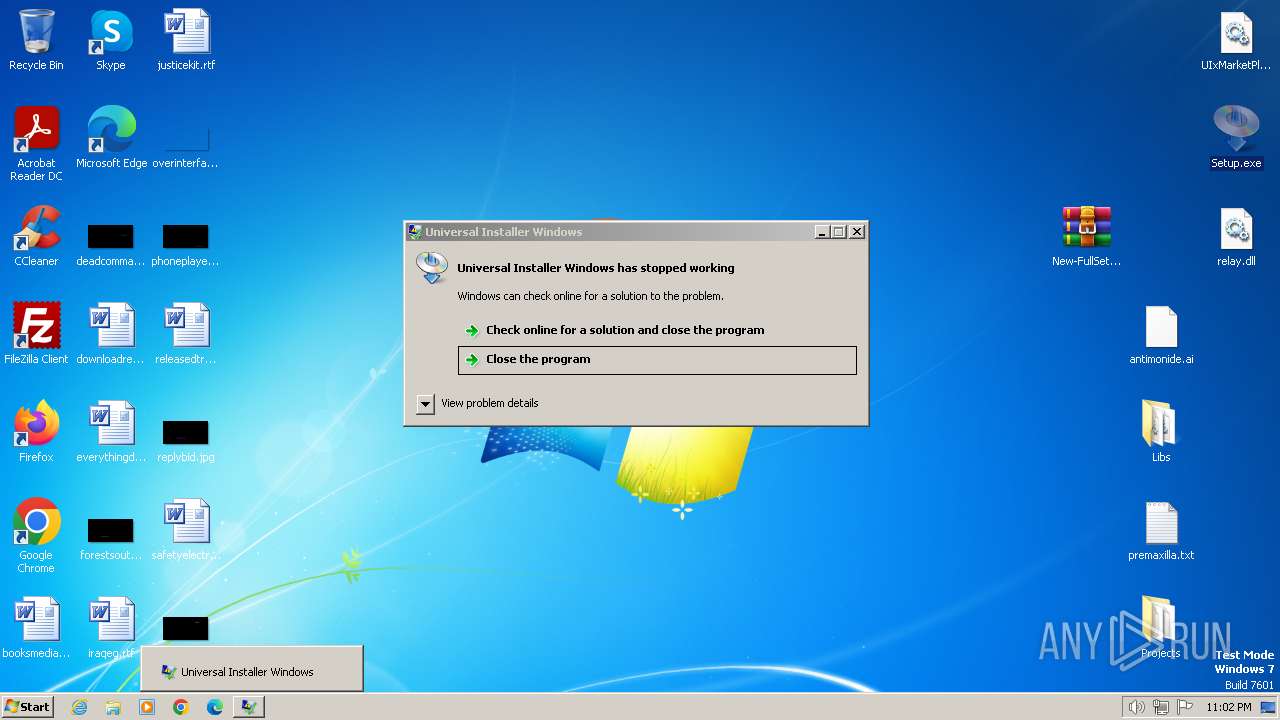1280x720 pixels.
Task: Select the everythingd document icon
Action: [111, 431]
